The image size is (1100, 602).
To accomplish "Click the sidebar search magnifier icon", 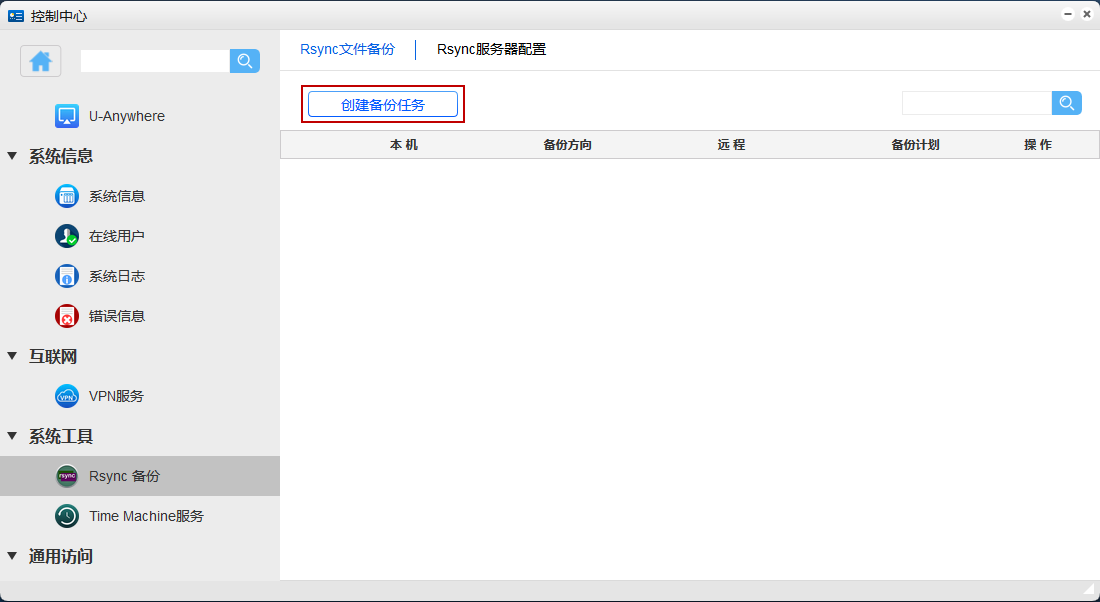I will click(x=245, y=61).
